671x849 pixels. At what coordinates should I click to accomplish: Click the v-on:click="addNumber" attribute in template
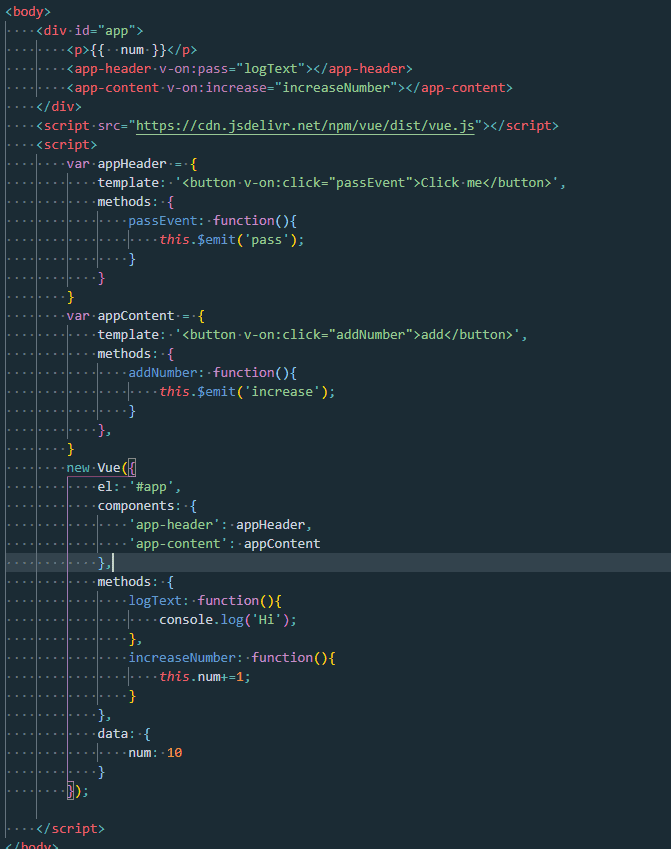pos(328,335)
